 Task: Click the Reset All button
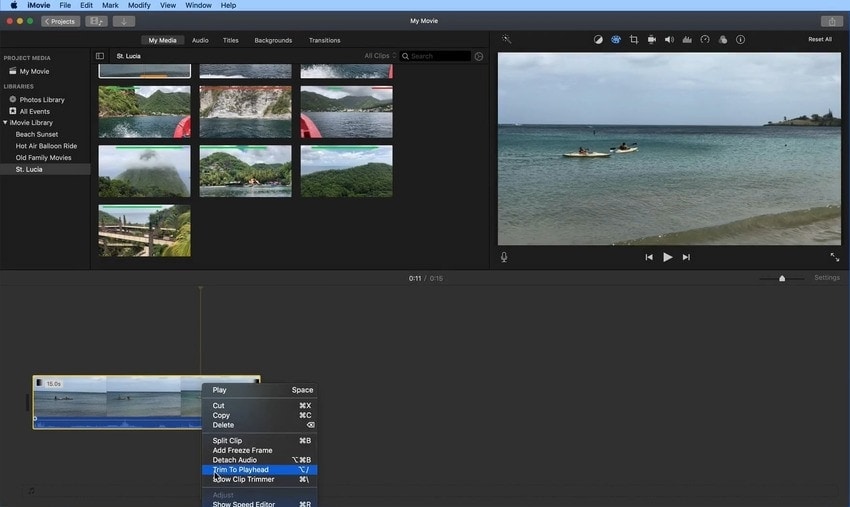(x=819, y=40)
